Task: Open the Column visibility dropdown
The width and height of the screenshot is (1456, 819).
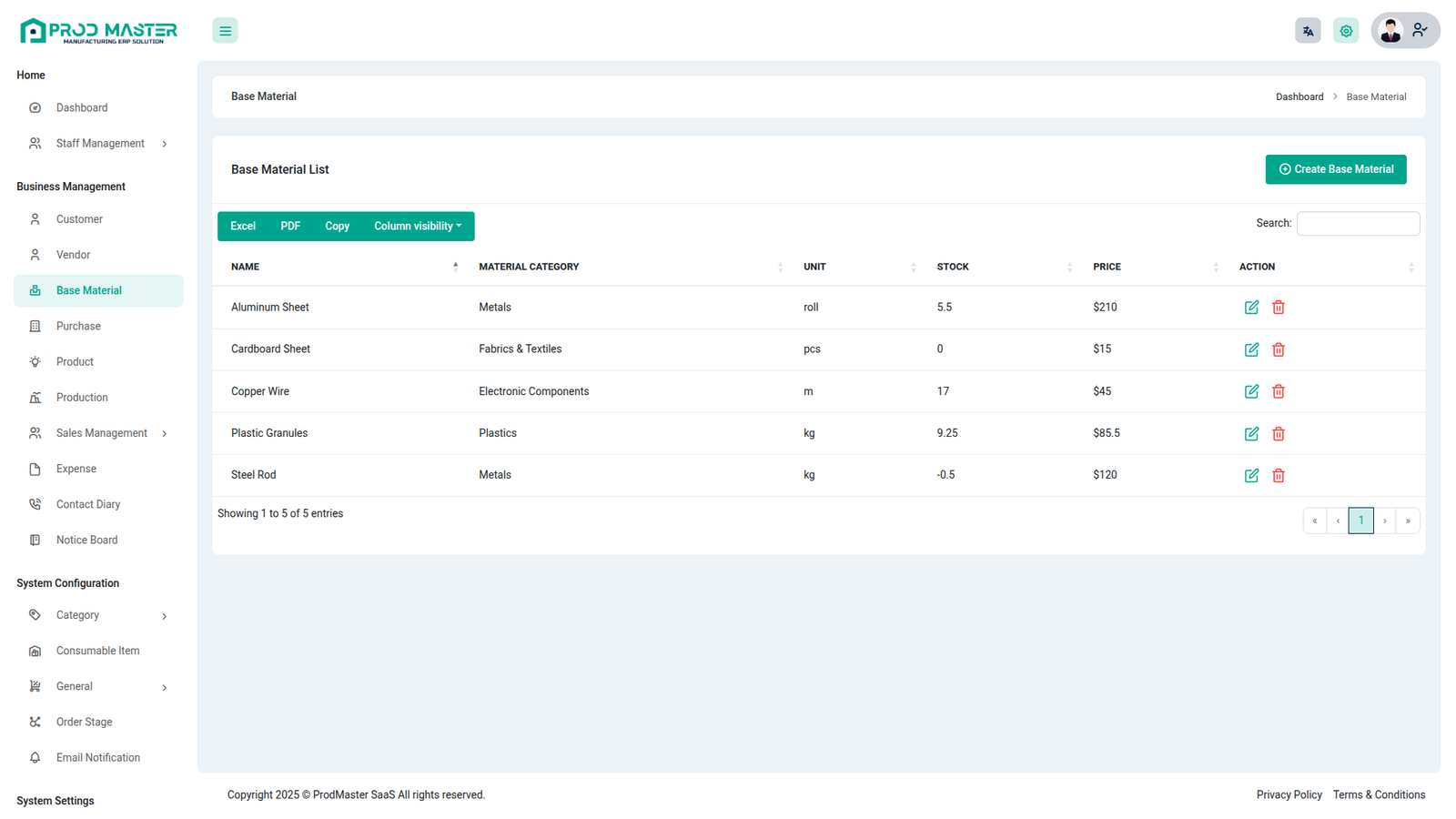Action: pos(418,227)
